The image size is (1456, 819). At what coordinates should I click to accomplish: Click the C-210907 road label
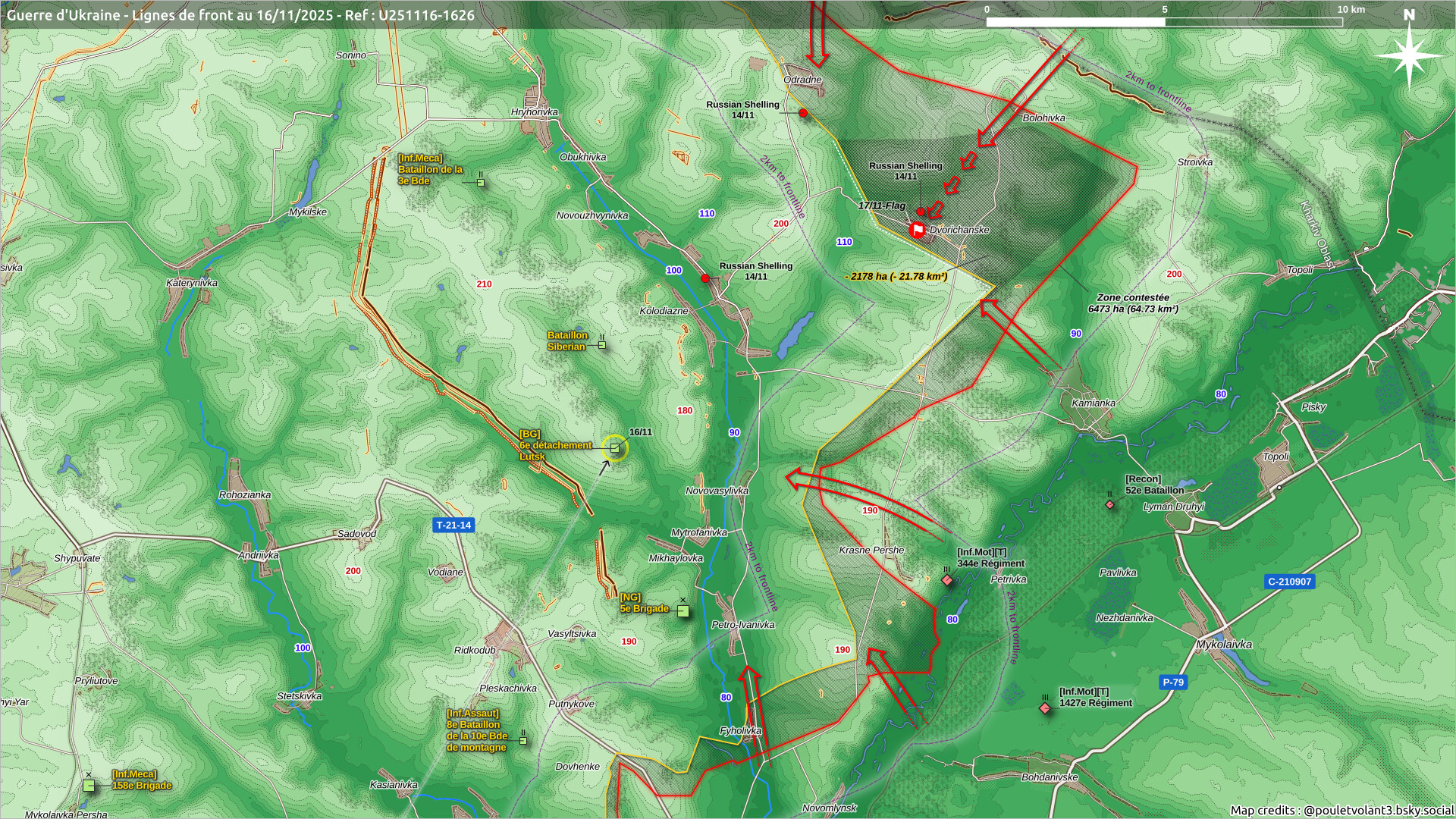1289,582
